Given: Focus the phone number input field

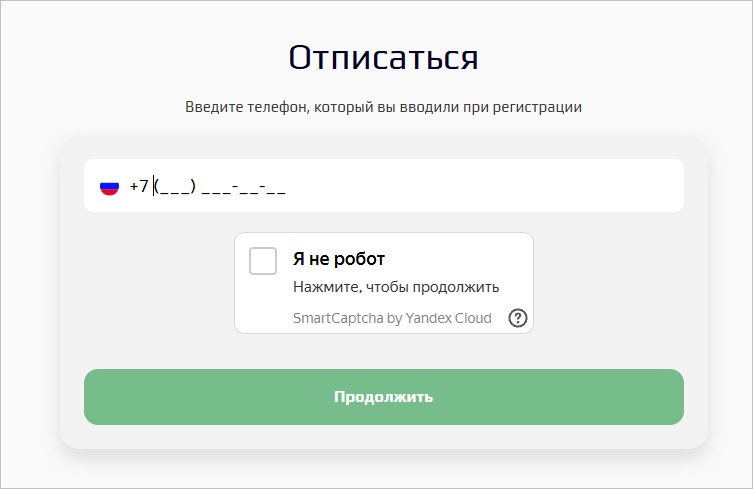Looking at the screenshot, I should (x=384, y=185).
